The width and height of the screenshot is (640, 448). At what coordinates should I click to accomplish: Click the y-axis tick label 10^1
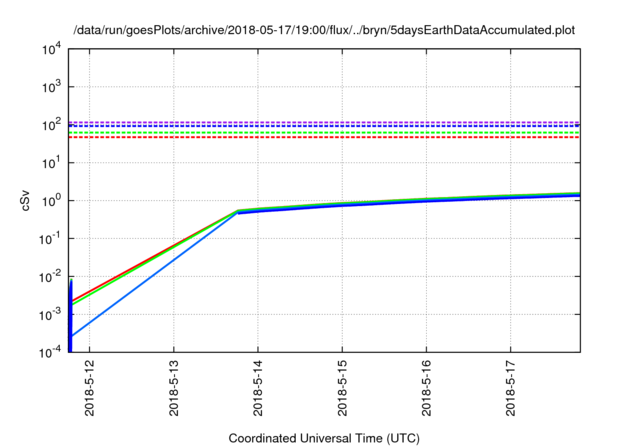click(x=51, y=163)
